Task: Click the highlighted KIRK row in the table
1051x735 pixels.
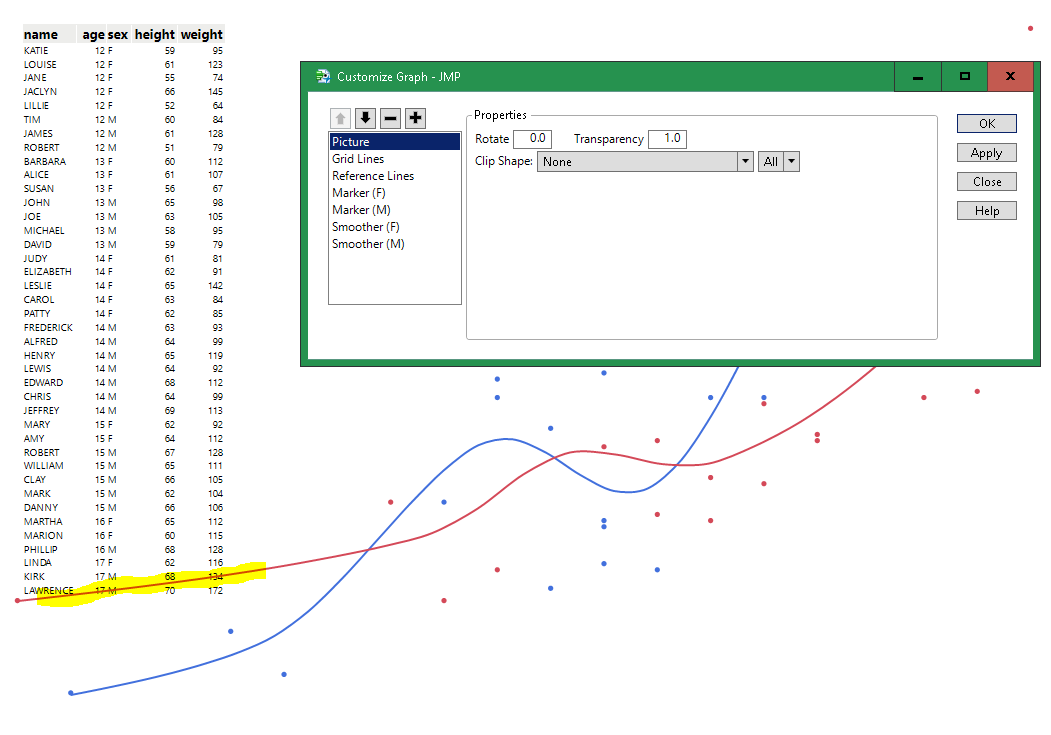Action: click(120, 576)
